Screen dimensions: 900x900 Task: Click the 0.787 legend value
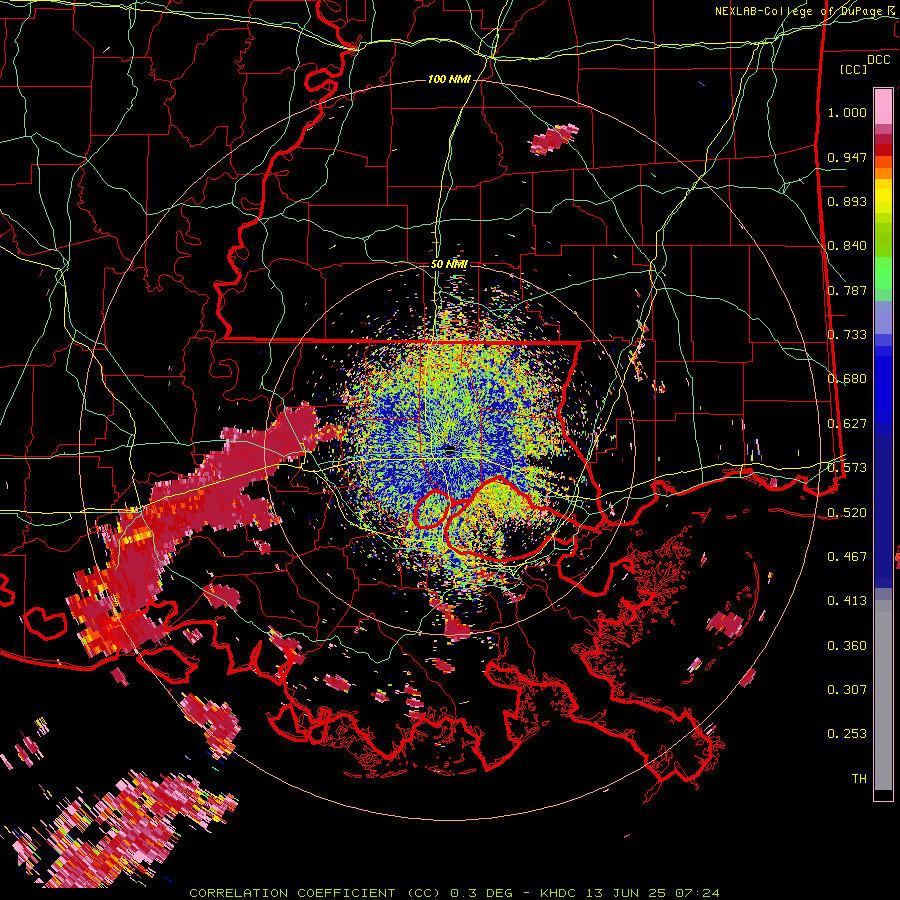[x=847, y=290]
